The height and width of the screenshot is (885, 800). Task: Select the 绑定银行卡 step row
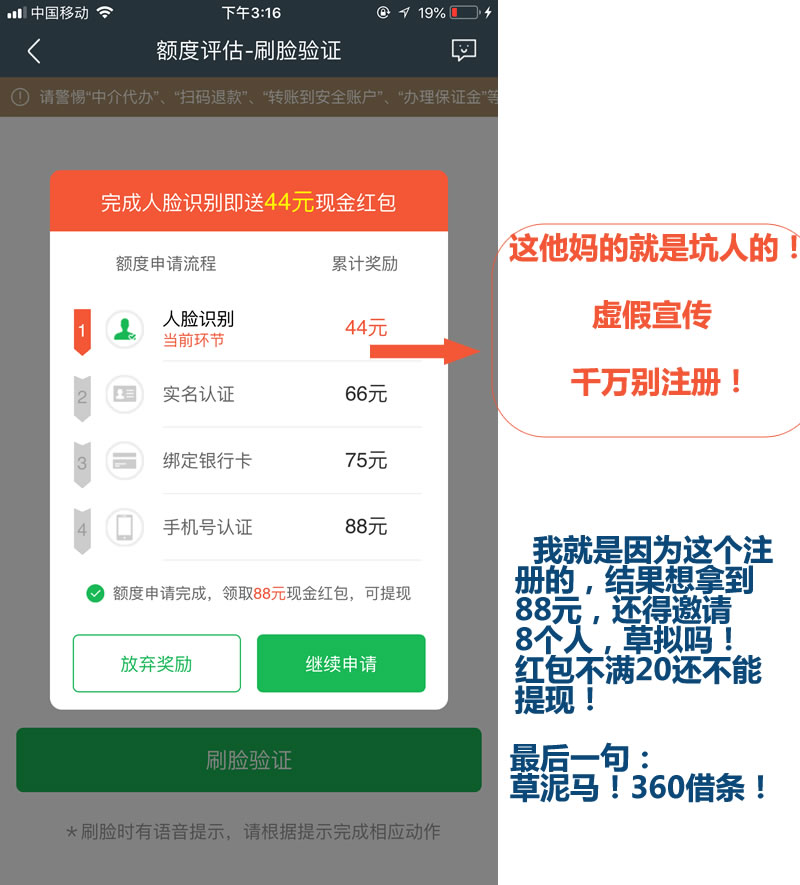click(248, 461)
